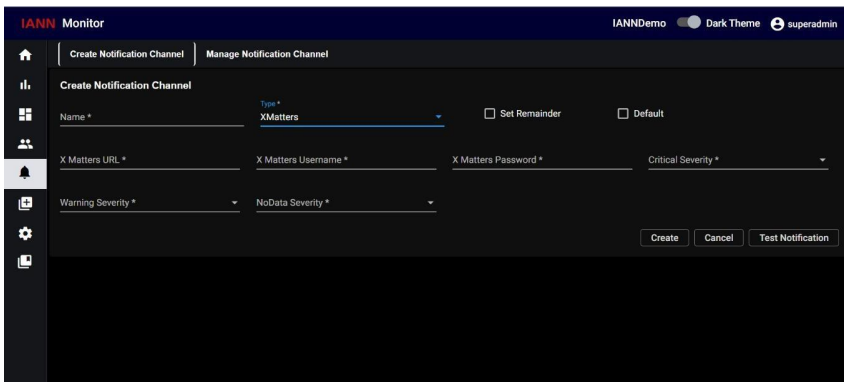Focus the X Matters URL field

coord(150,160)
